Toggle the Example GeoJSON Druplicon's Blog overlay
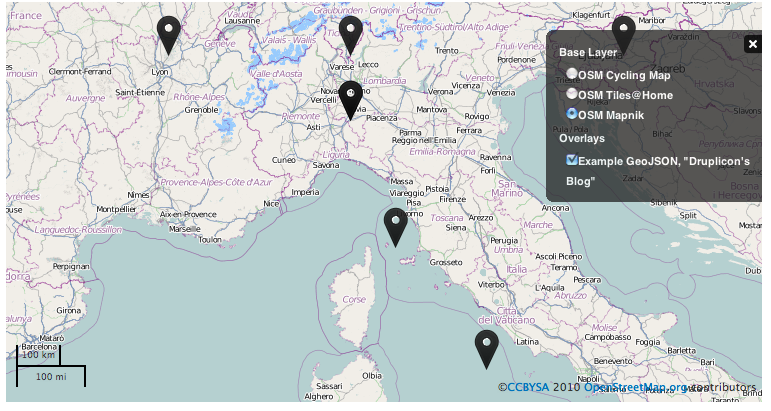Viewport: 771px width, 411px height. (x=571, y=159)
